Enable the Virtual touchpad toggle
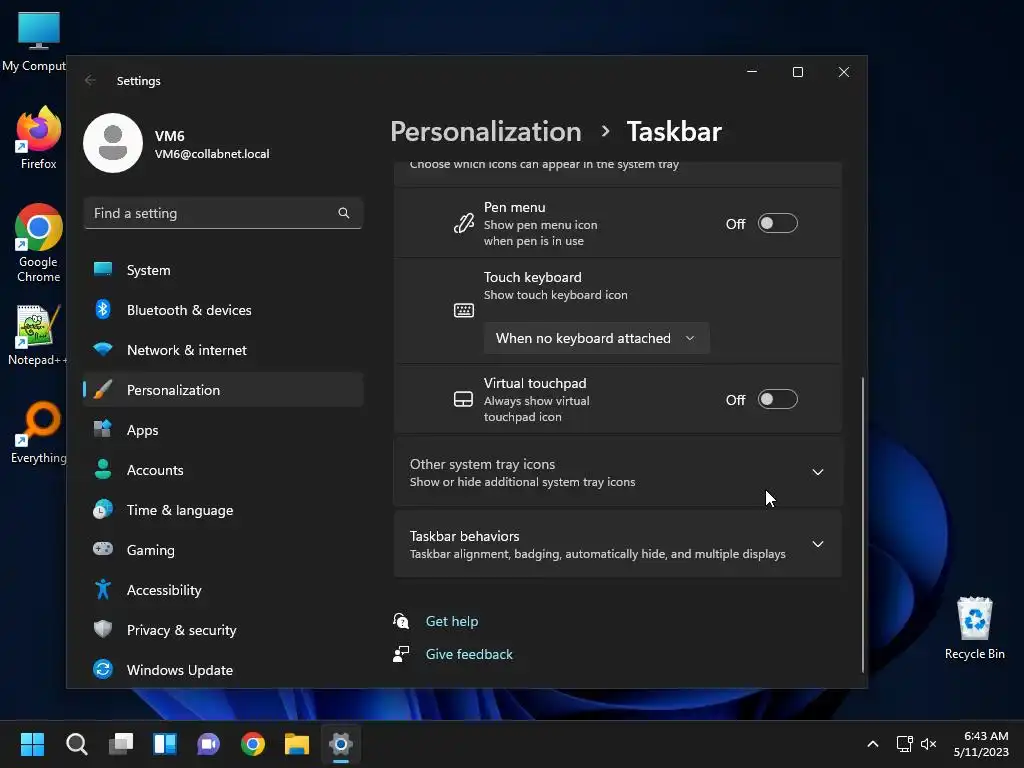Viewport: 1024px width, 768px height. point(777,399)
